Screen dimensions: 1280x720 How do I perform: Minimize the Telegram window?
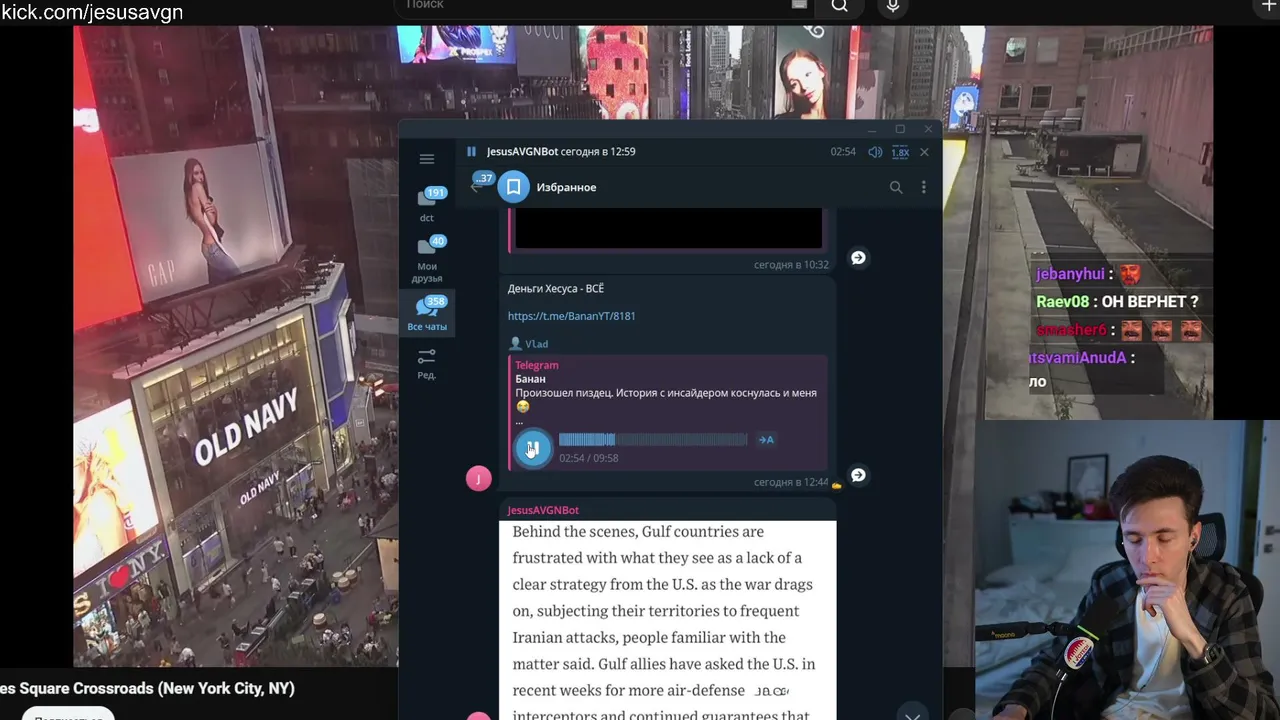872,129
